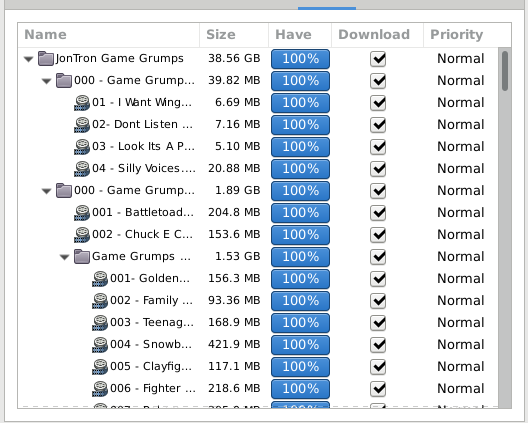Sort files by the Name column header
The width and height of the screenshot is (528, 423).
pos(109,35)
